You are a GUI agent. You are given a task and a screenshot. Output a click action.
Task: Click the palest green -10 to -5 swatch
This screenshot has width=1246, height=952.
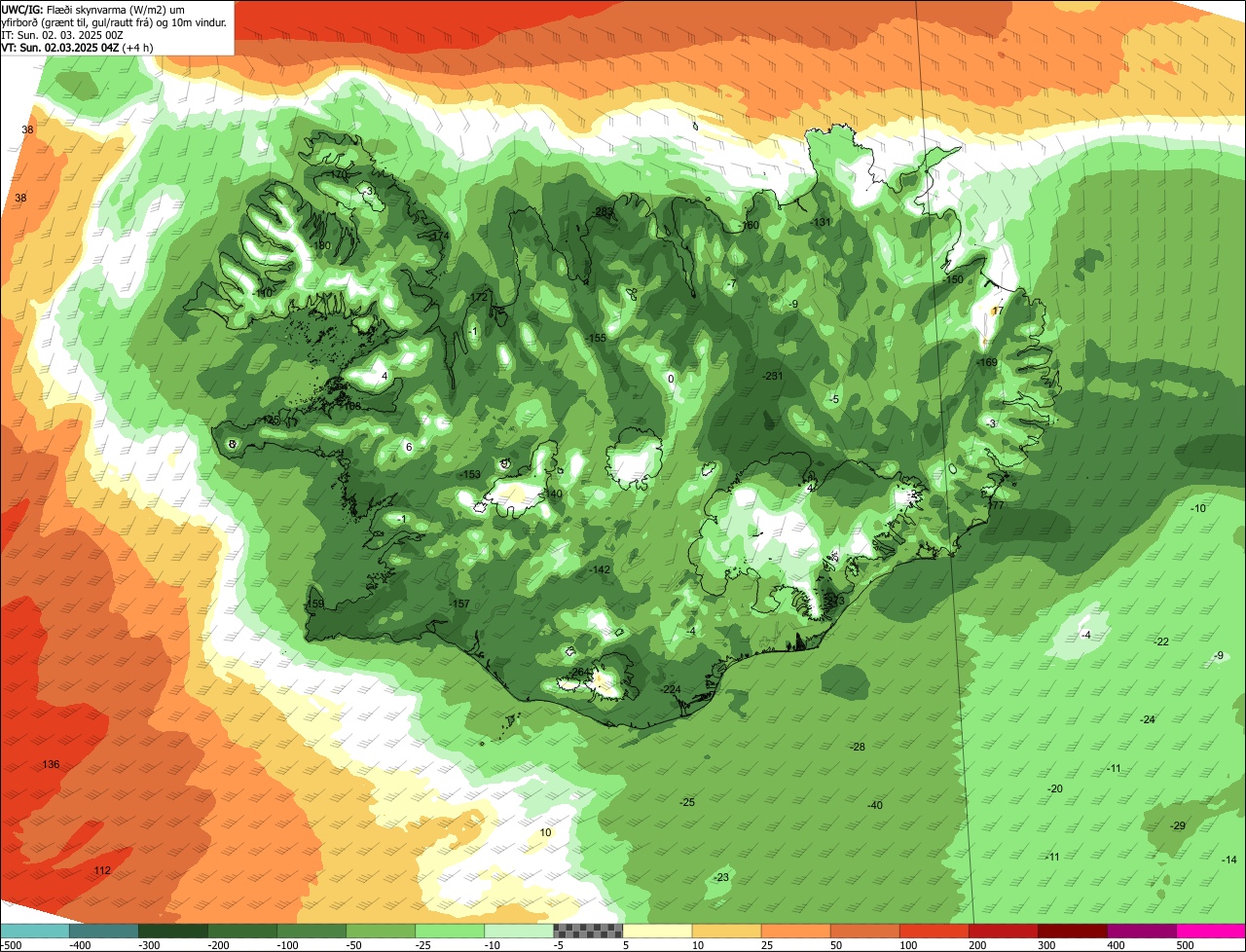tap(519, 931)
